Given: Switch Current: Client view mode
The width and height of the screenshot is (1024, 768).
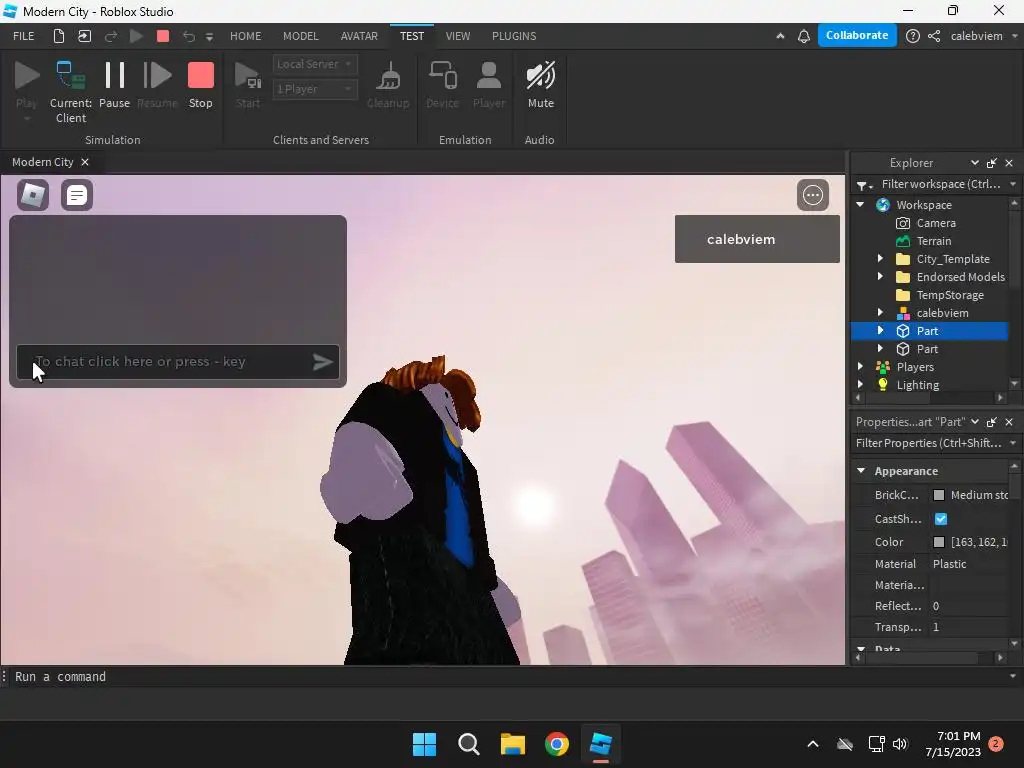Looking at the screenshot, I should tap(71, 92).
